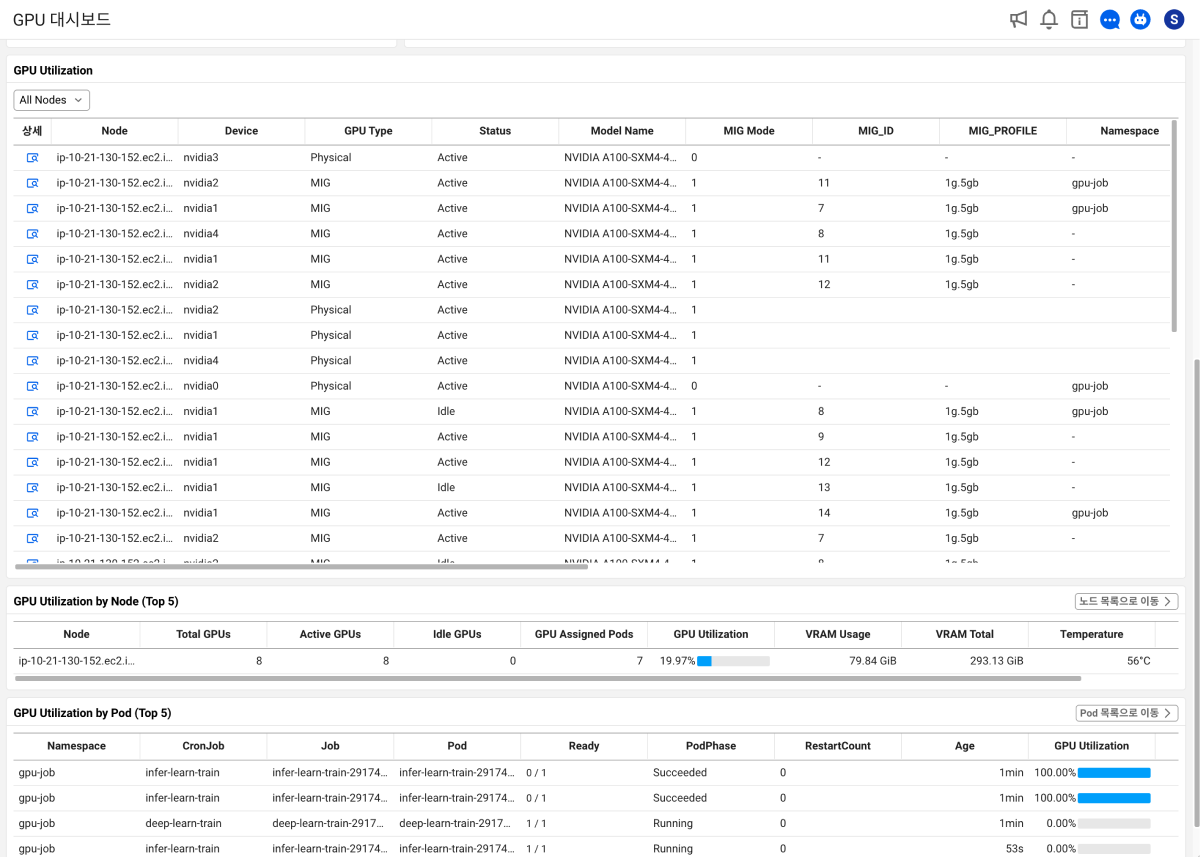1200x857 pixels.
Task: Open detail icon for nvidia1 Idle MIG_ID 13 row
Action: [x=32, y=488]
